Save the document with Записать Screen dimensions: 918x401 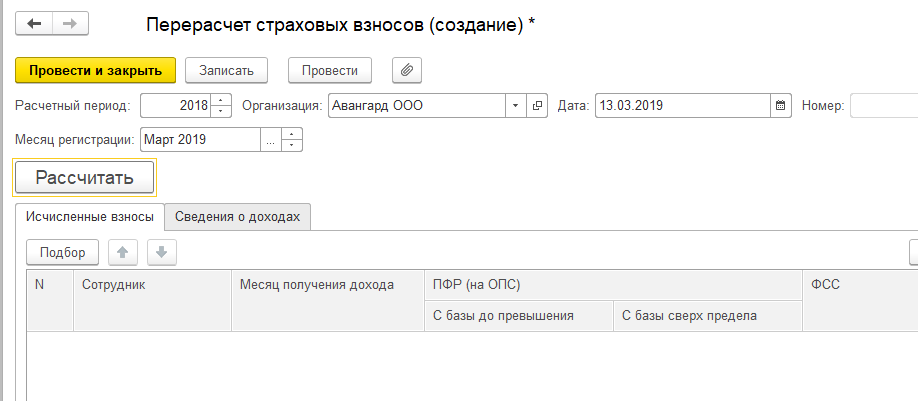tap(233, 70)
